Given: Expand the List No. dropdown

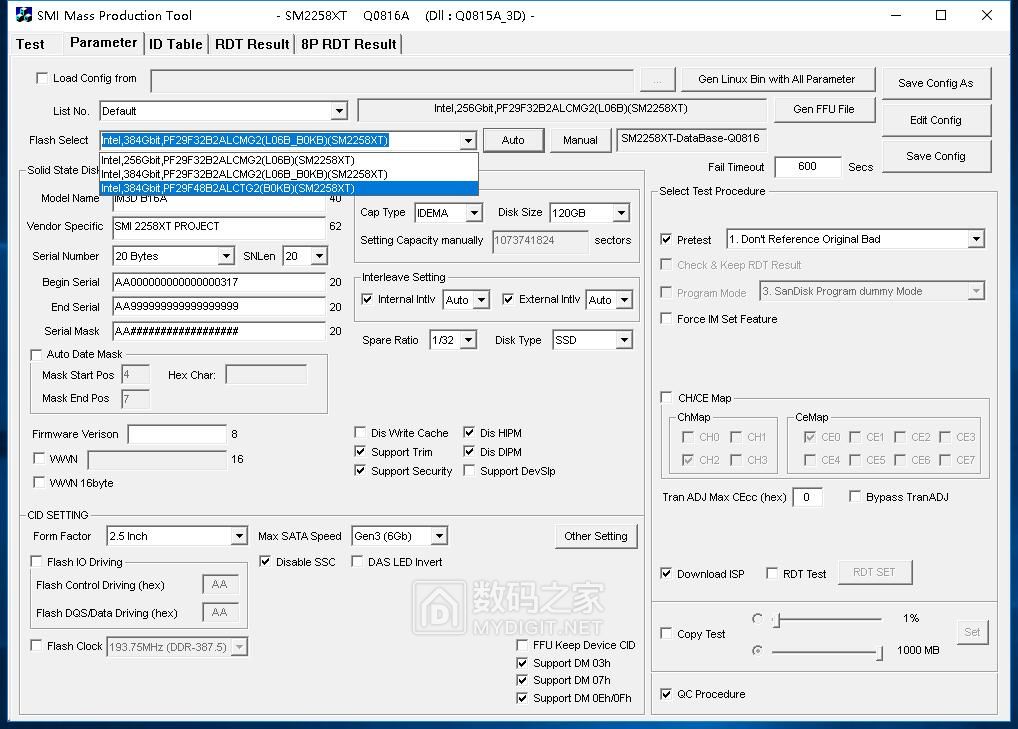Looking at the screenshot, I should point(339,111).
